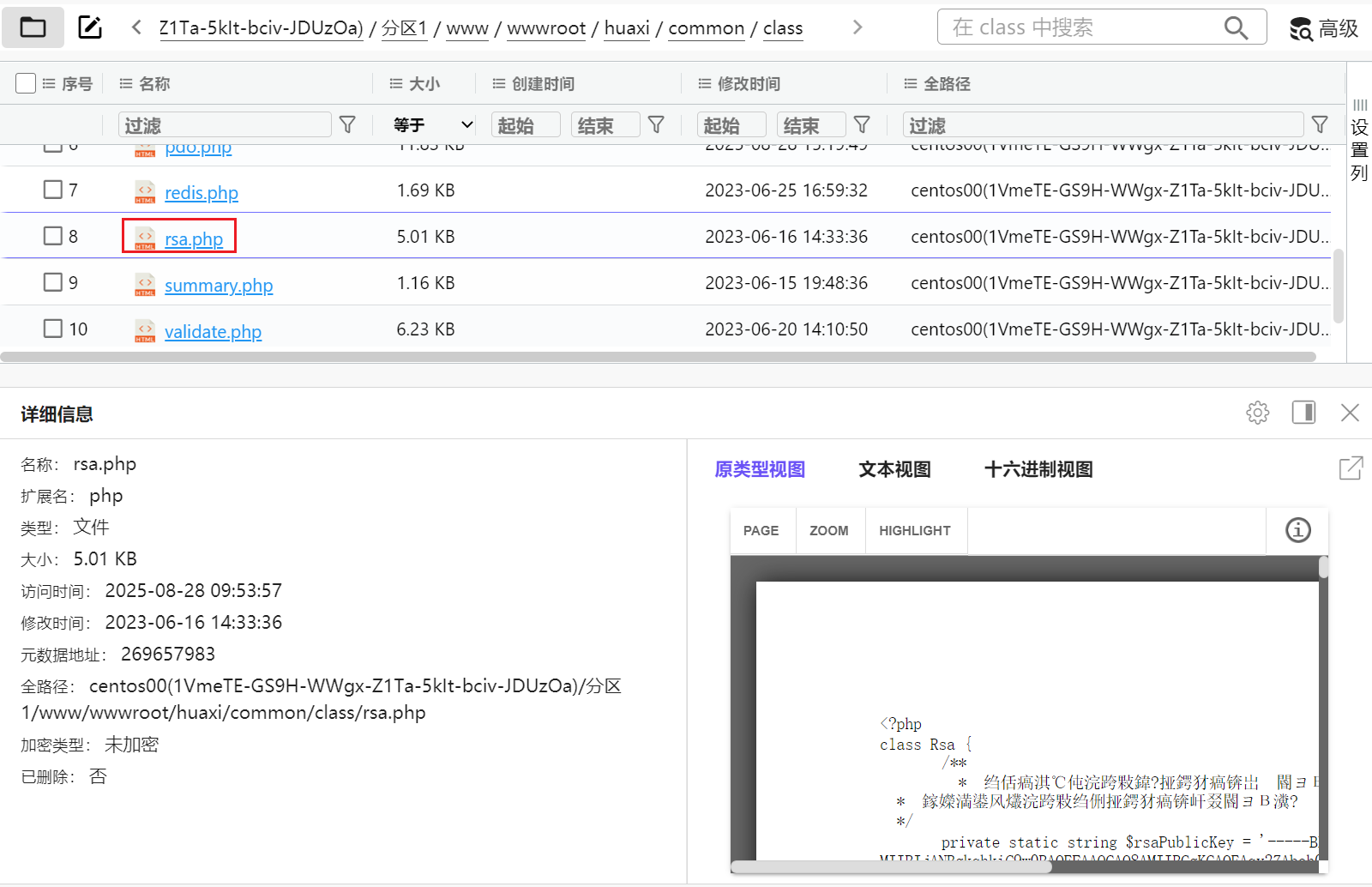Open the size comparison dropdown 等于
This screenshot has height=887, width=1372.
click(433, 125)
